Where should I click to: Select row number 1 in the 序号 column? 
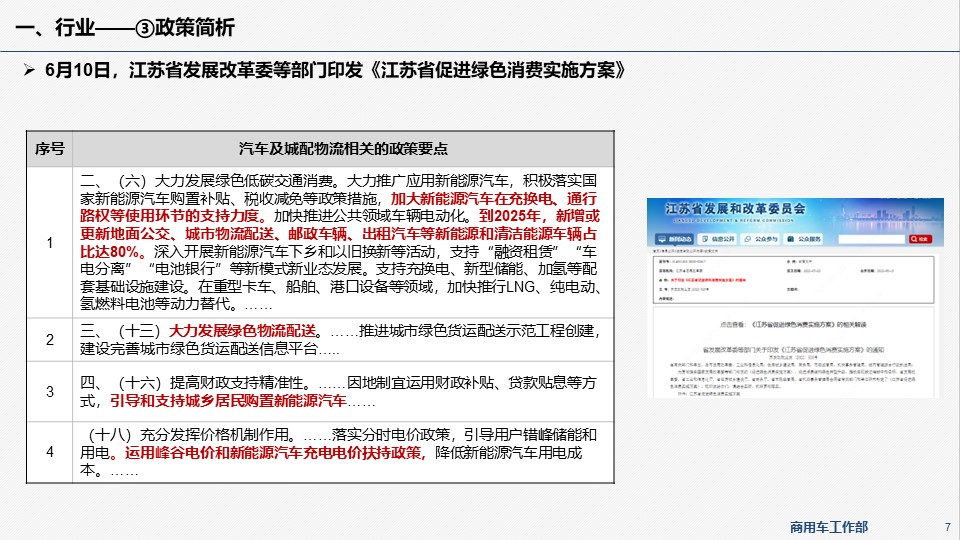(x=50, y=243)
